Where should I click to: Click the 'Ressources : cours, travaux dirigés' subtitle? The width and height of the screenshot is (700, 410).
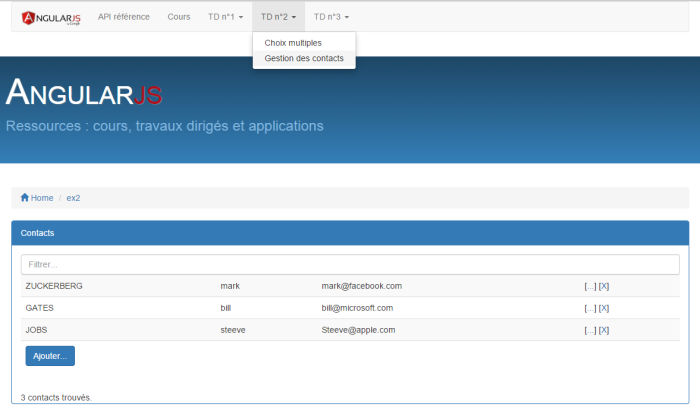[x=164, y=126]
